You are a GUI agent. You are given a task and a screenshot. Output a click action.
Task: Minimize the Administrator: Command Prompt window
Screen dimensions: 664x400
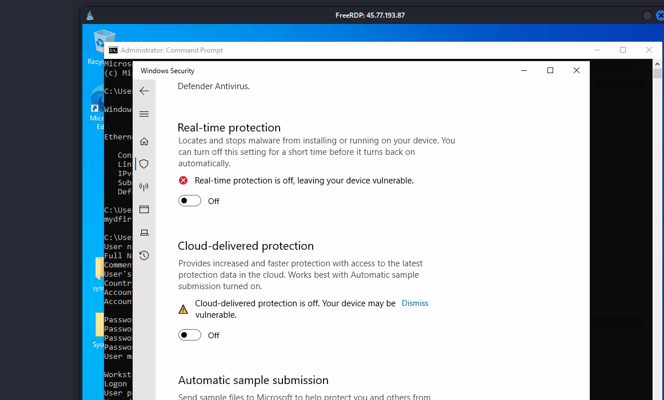597,50
